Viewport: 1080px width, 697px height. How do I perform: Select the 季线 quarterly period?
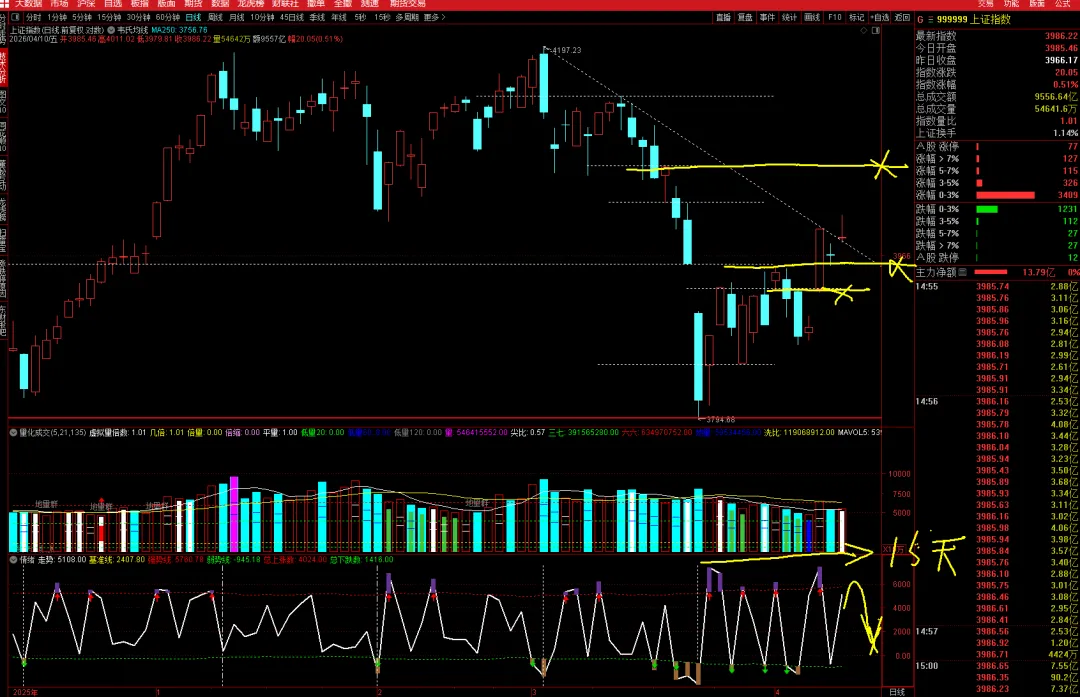point(317,17)
